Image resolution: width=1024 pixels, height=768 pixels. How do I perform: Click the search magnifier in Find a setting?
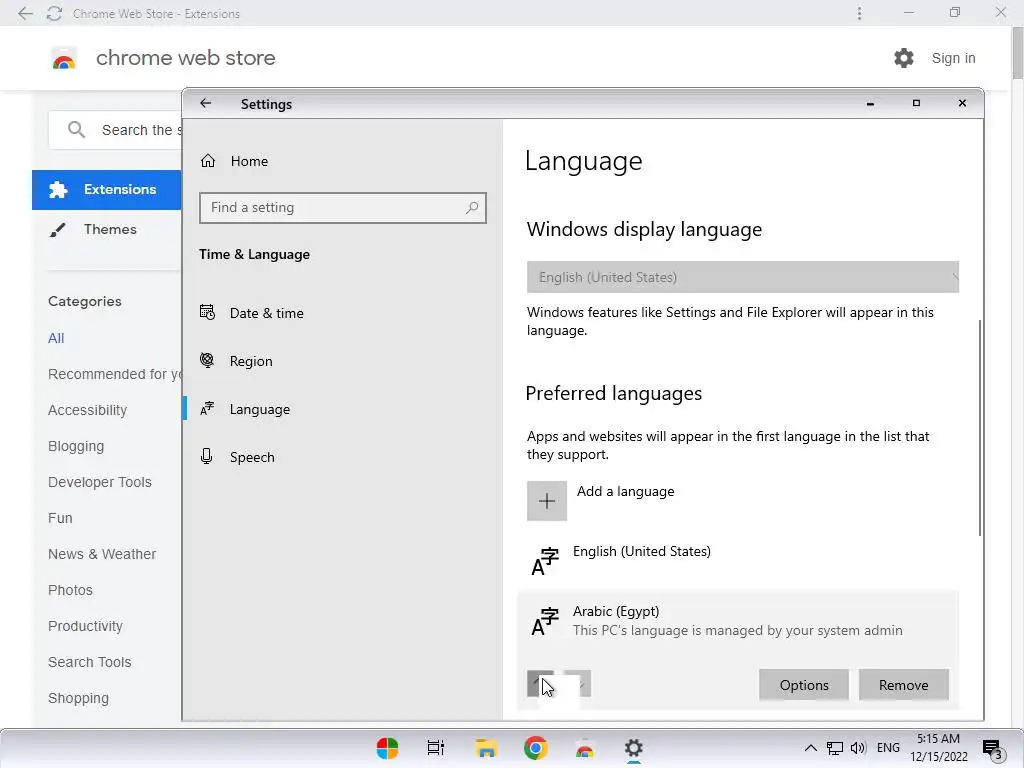tap(472, 208)
